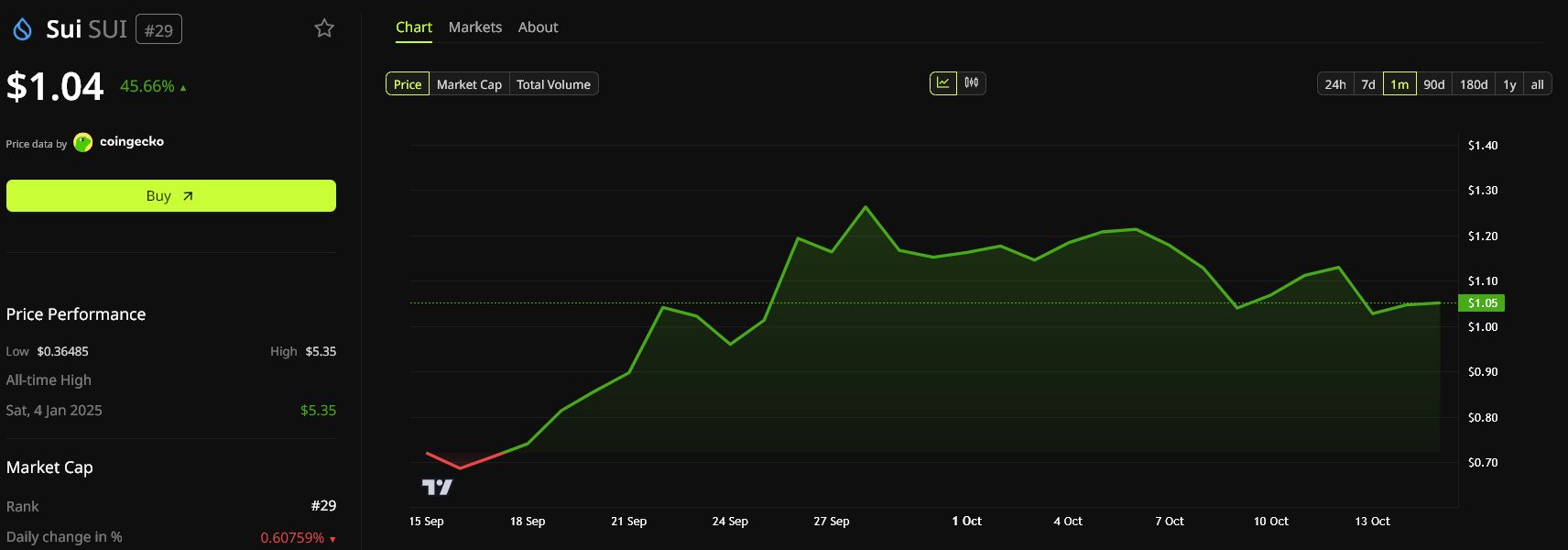Set chart range to all

[1537, 84]
